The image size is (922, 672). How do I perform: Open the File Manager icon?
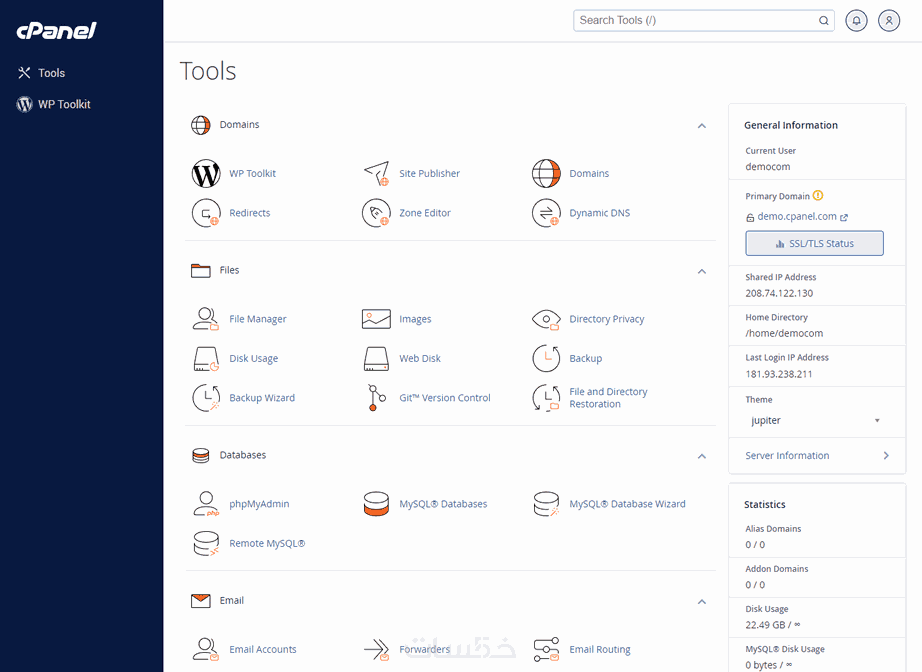(x=206, y=319)
